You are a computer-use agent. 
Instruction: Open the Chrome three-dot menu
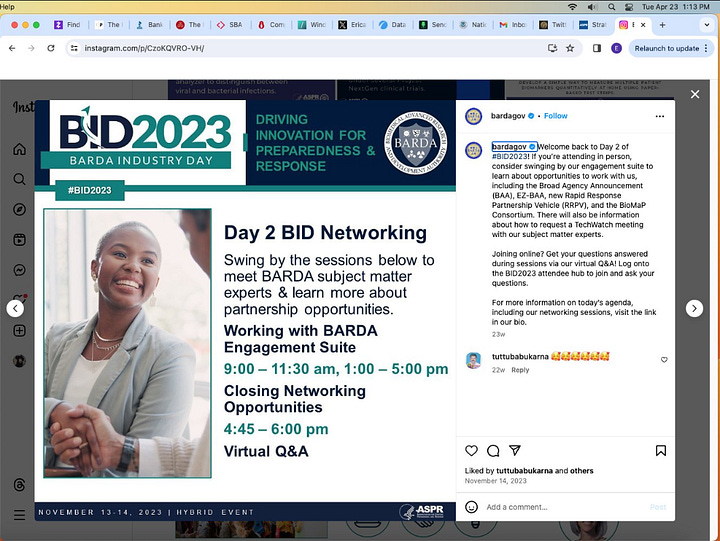706,48
